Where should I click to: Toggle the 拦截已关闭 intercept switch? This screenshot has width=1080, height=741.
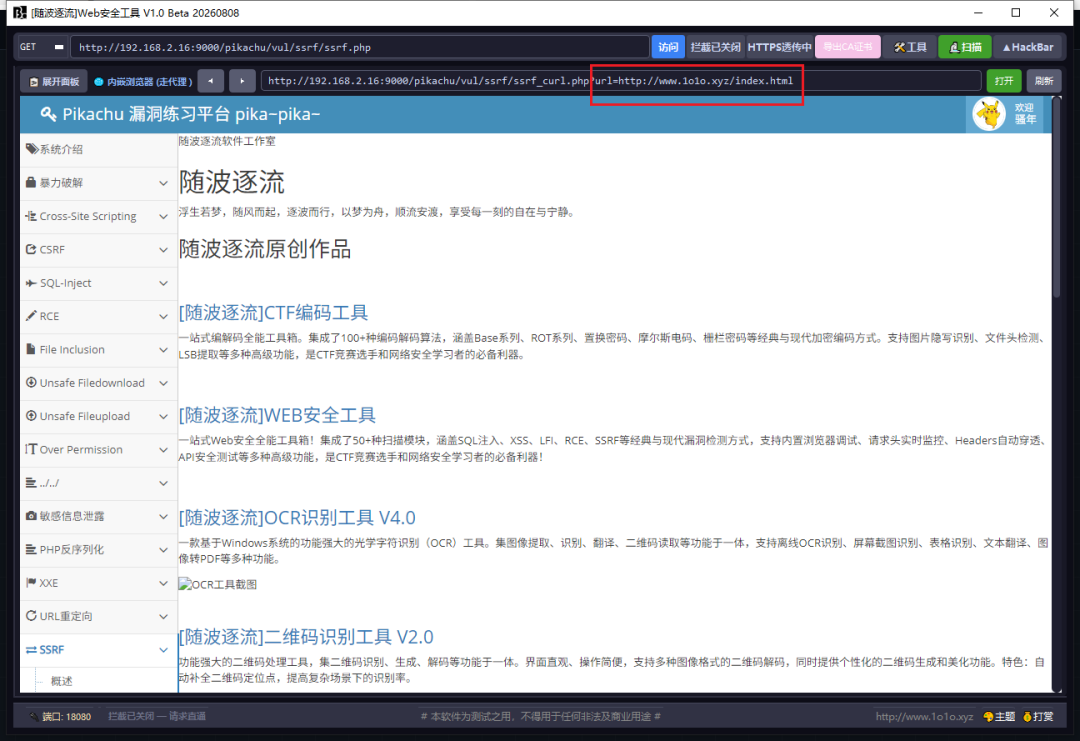pyautogui.click(x=715, y=48)
